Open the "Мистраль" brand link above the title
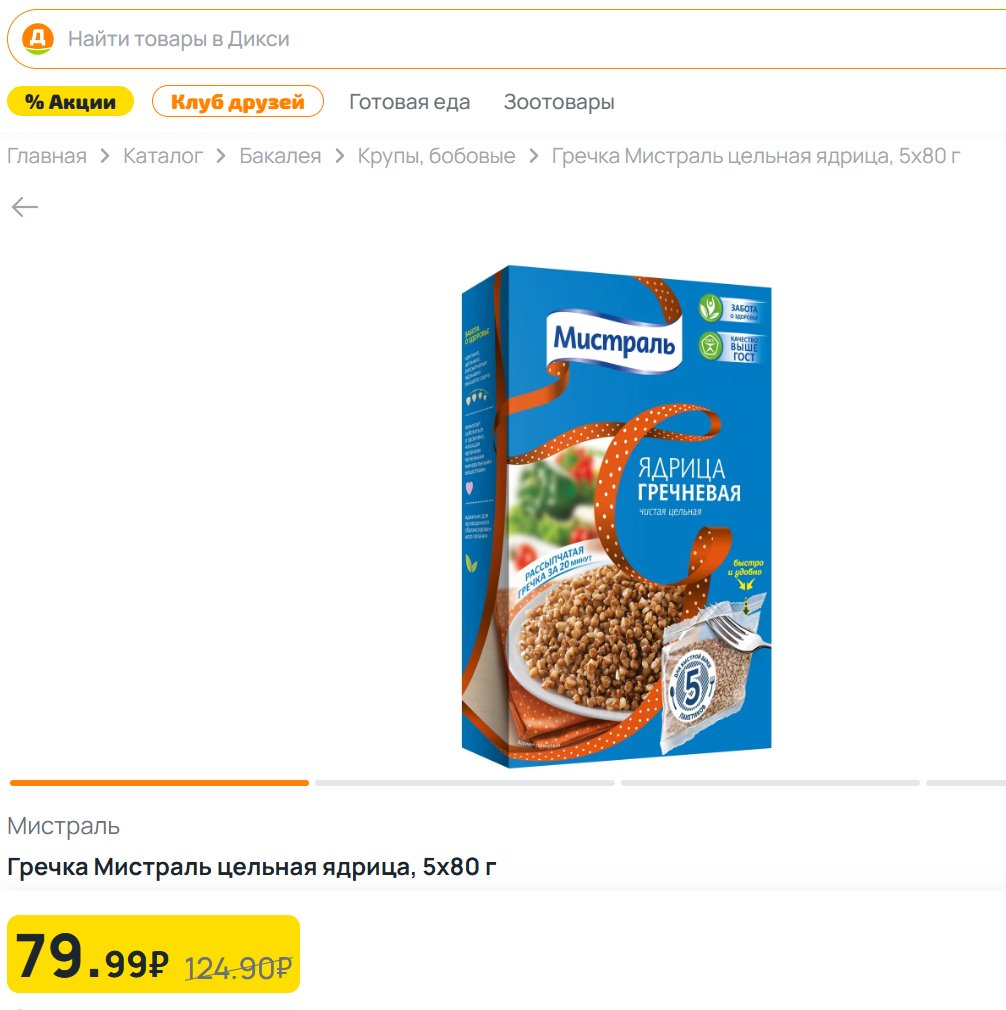 coord(64,826)
